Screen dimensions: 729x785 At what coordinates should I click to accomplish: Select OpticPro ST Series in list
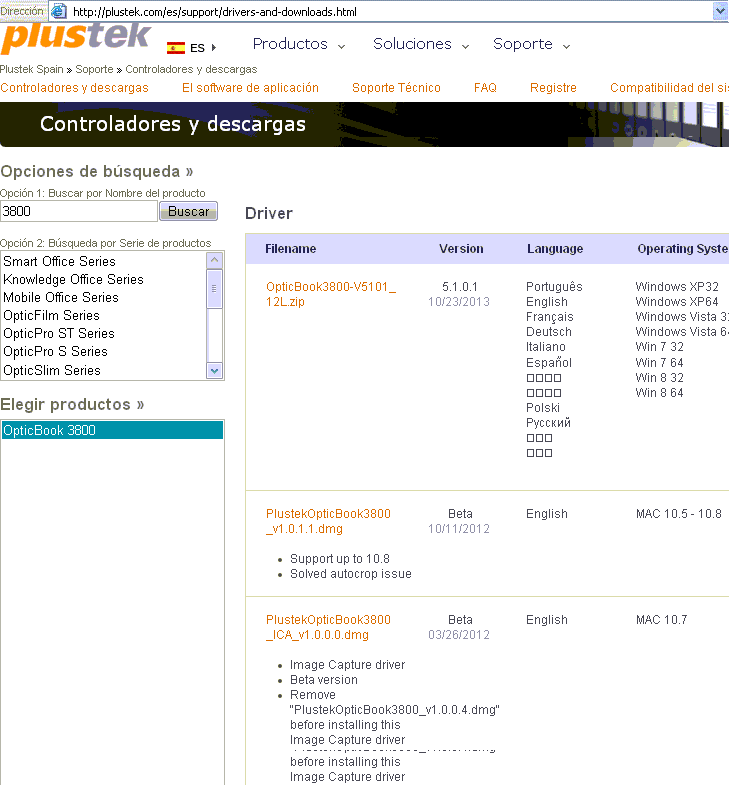[104, 333]
